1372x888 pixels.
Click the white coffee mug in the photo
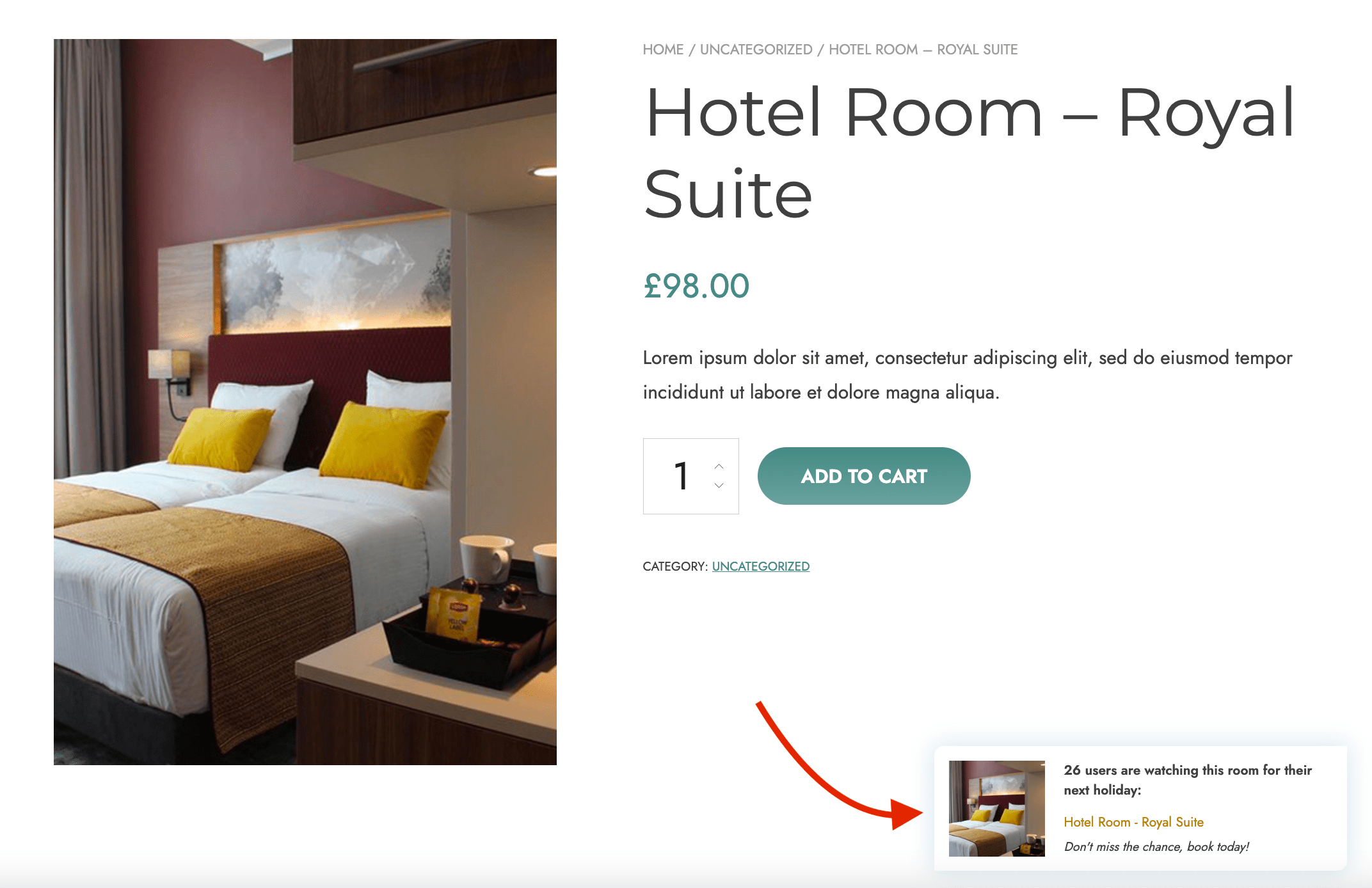pos(486,558)
